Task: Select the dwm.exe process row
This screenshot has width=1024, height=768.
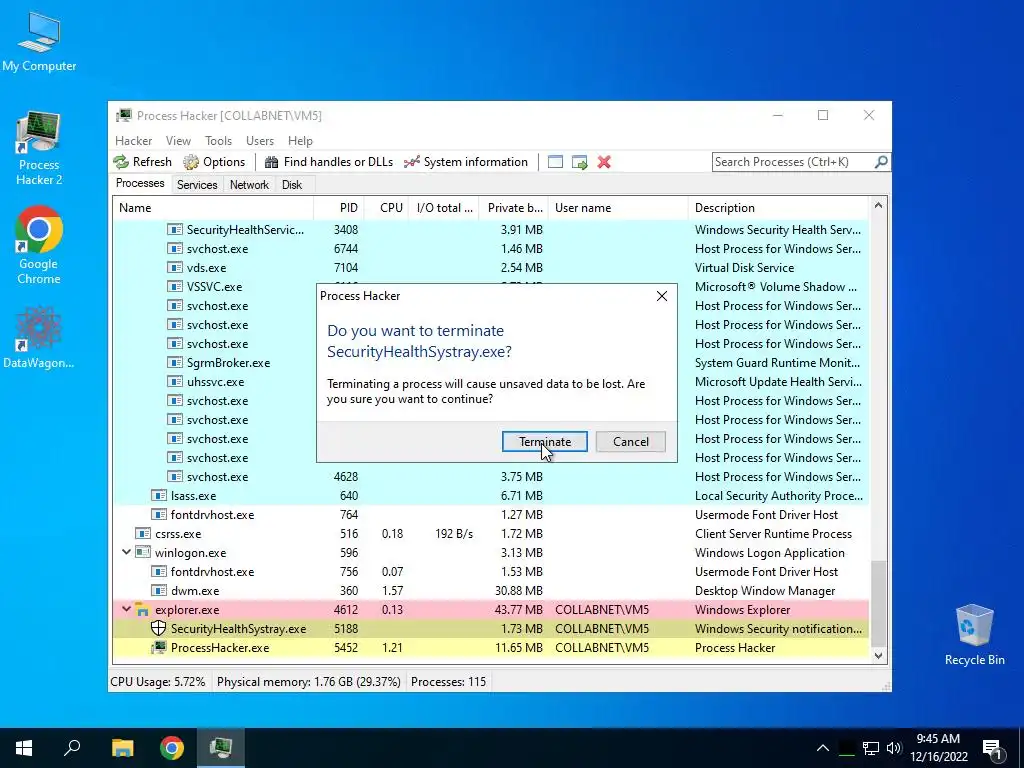Action: pyautogui.click(x=490, y=590)
